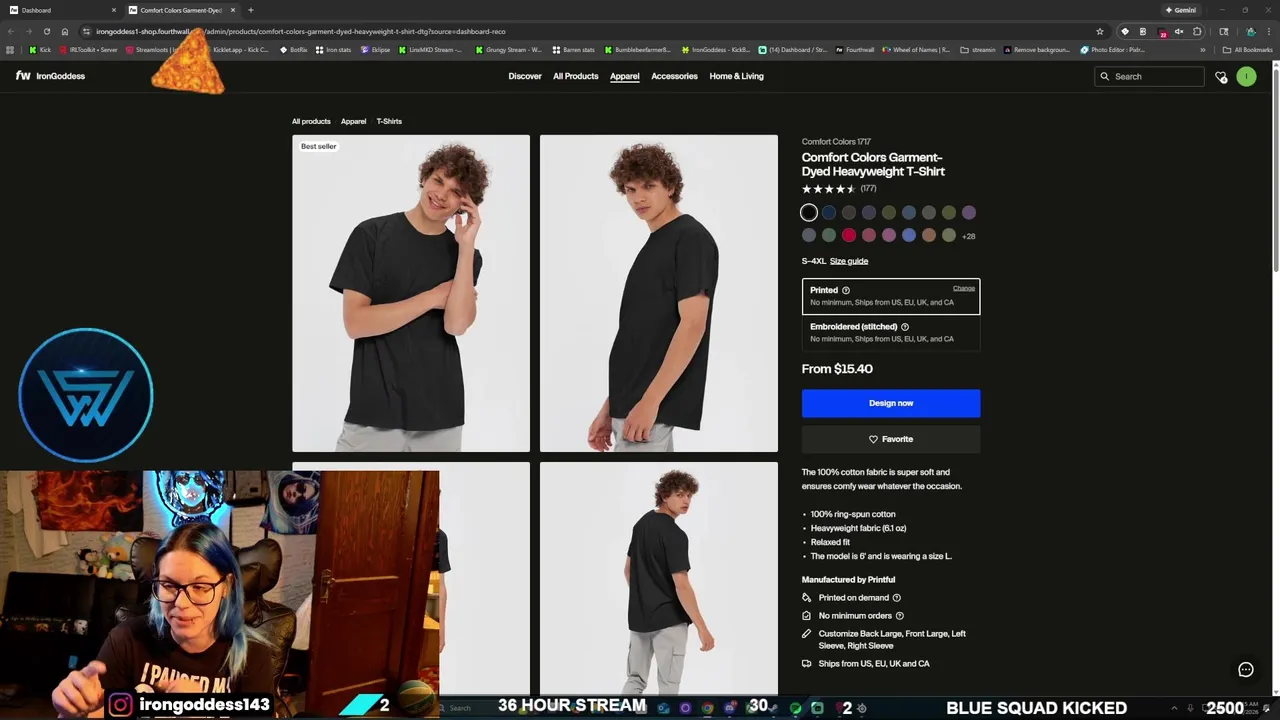
Task: Open the Chrome extensions puzzle icon
Action: [1197, 31]
